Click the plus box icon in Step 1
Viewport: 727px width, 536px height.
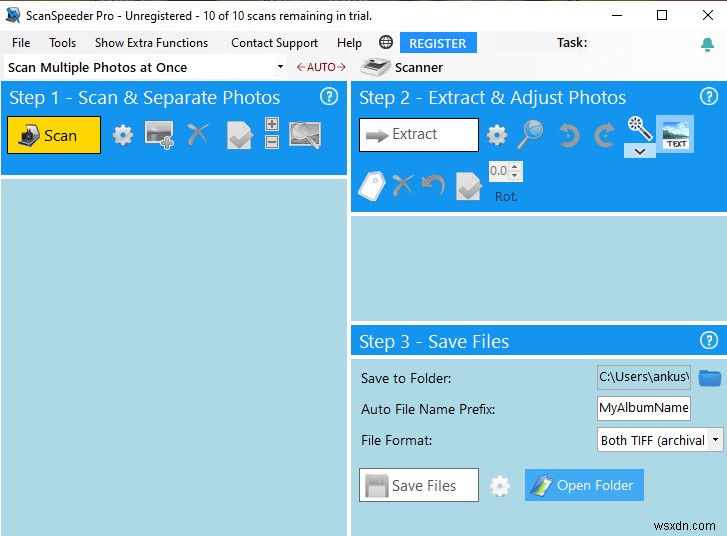pos(272,124)
